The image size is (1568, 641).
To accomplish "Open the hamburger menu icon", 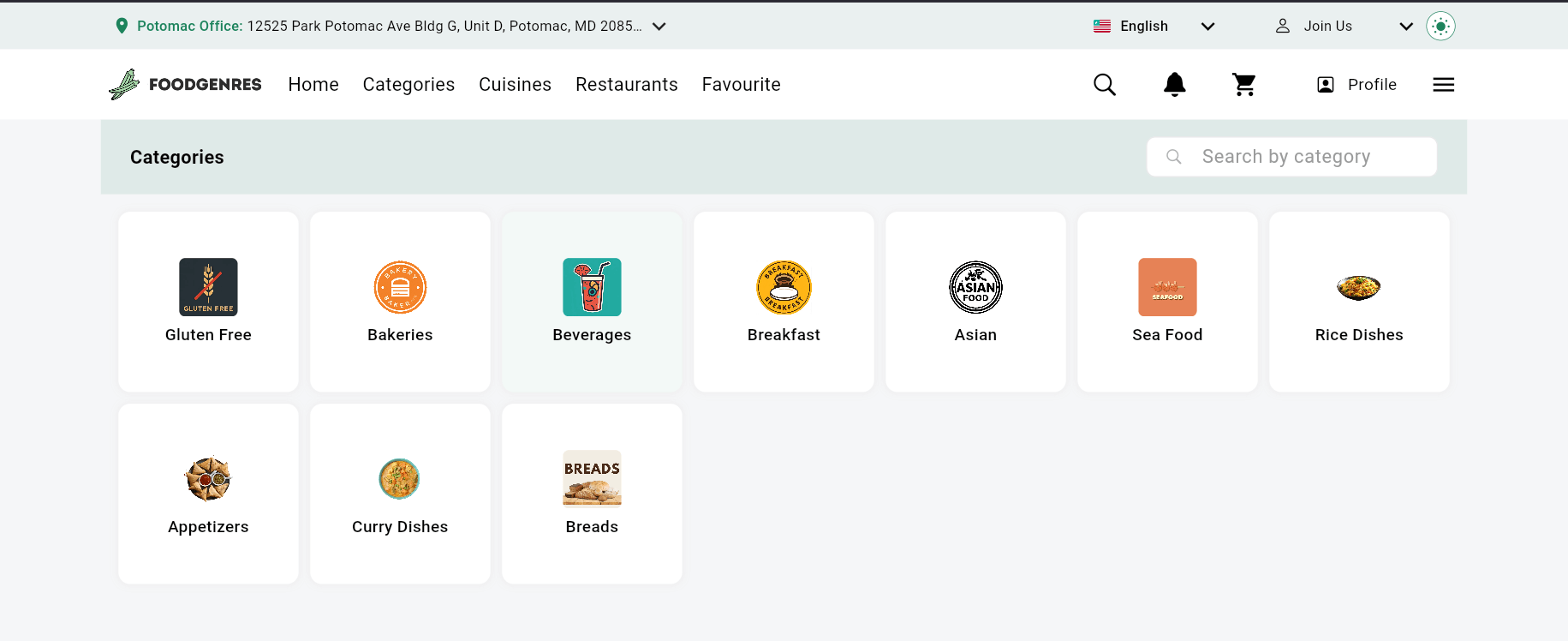I will click(1444, 85).
